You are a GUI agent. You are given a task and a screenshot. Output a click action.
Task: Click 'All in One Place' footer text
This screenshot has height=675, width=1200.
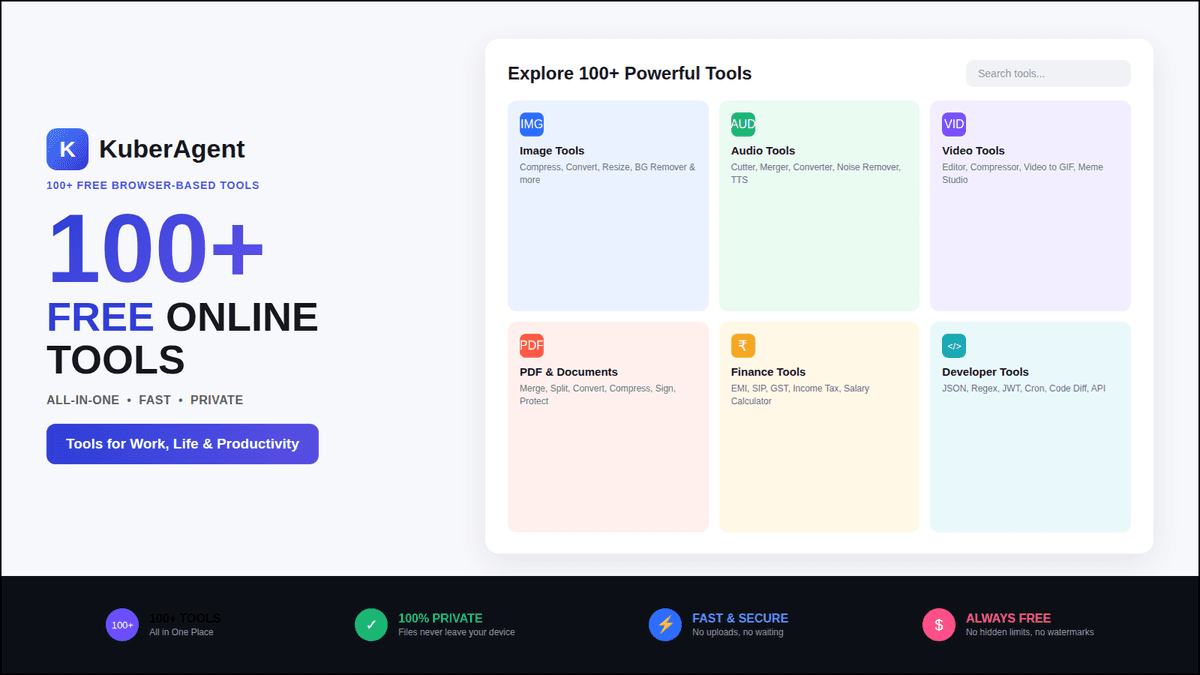[x=181, y=632]
